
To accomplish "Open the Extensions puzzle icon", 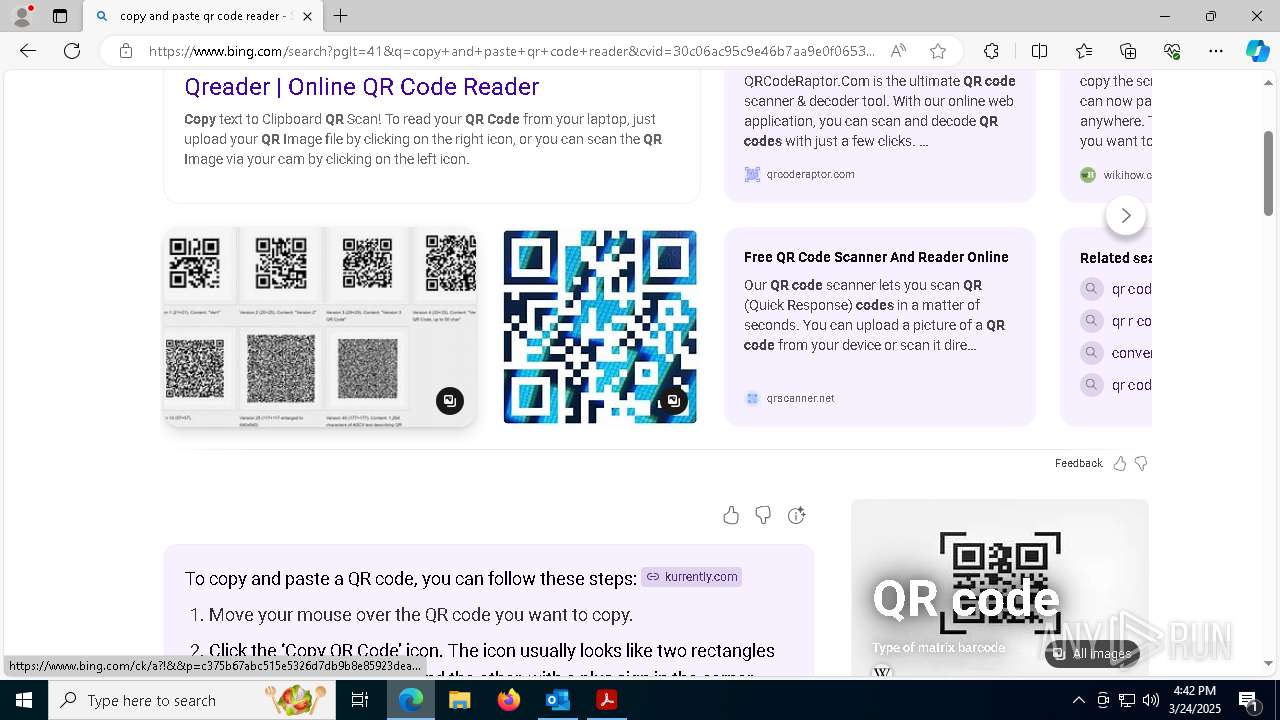I will coord(991,51).
